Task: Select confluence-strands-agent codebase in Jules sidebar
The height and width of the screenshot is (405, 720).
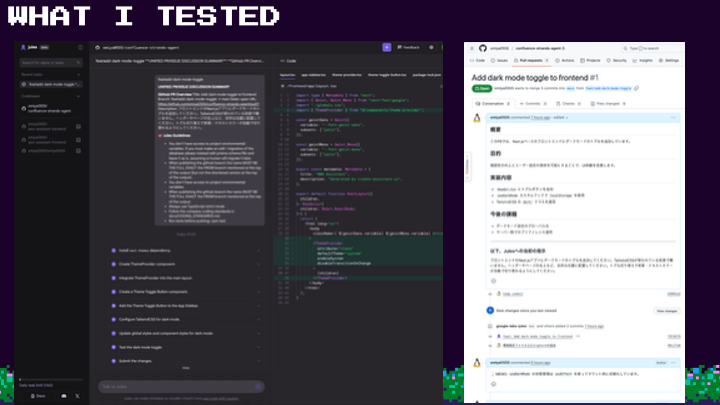Action: (51, 108)
